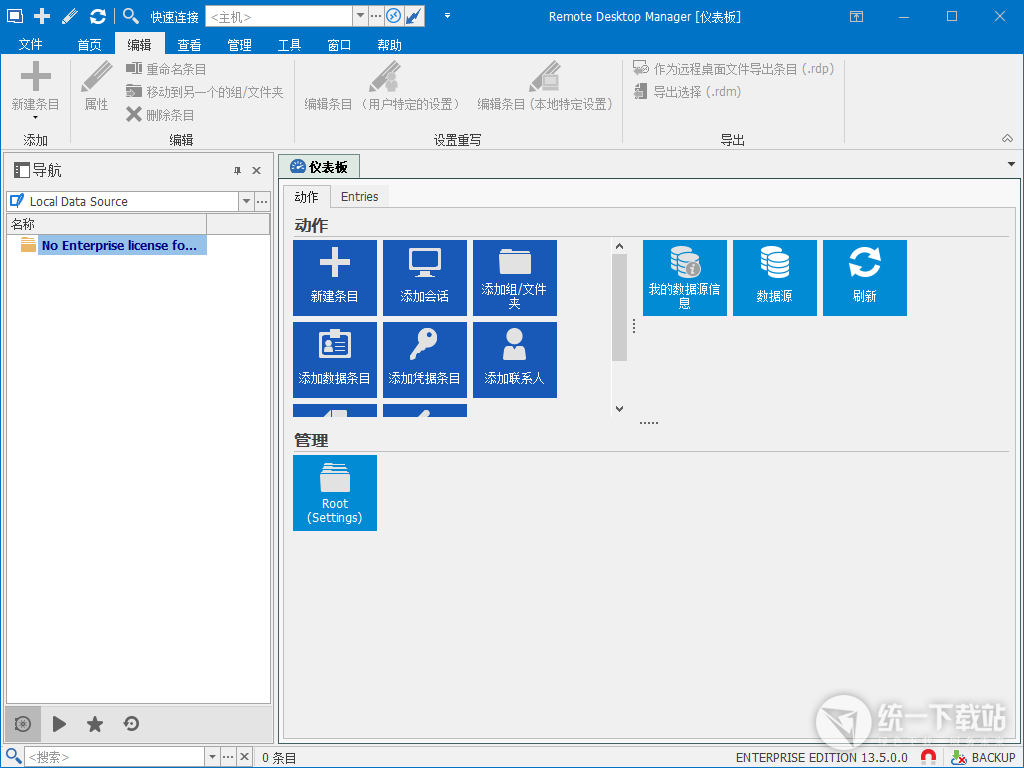The image size is (1024, 768).
Task: Open the host field dropdown arrow
Action: 360,16
